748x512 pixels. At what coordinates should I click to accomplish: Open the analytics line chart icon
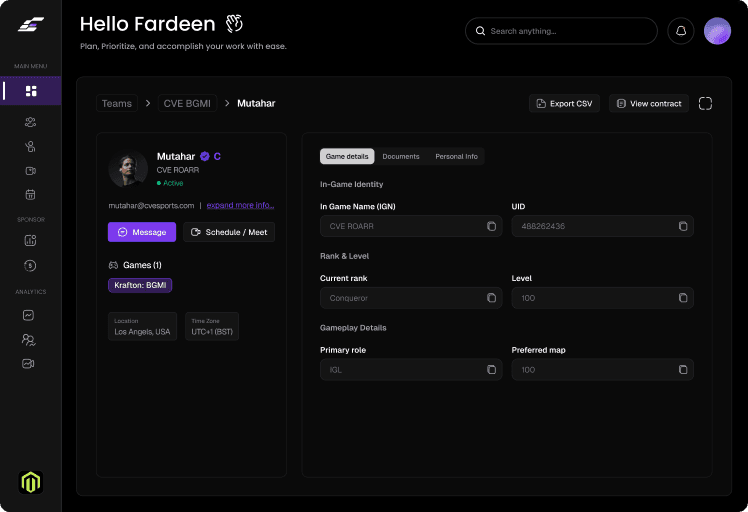[28, 315]
